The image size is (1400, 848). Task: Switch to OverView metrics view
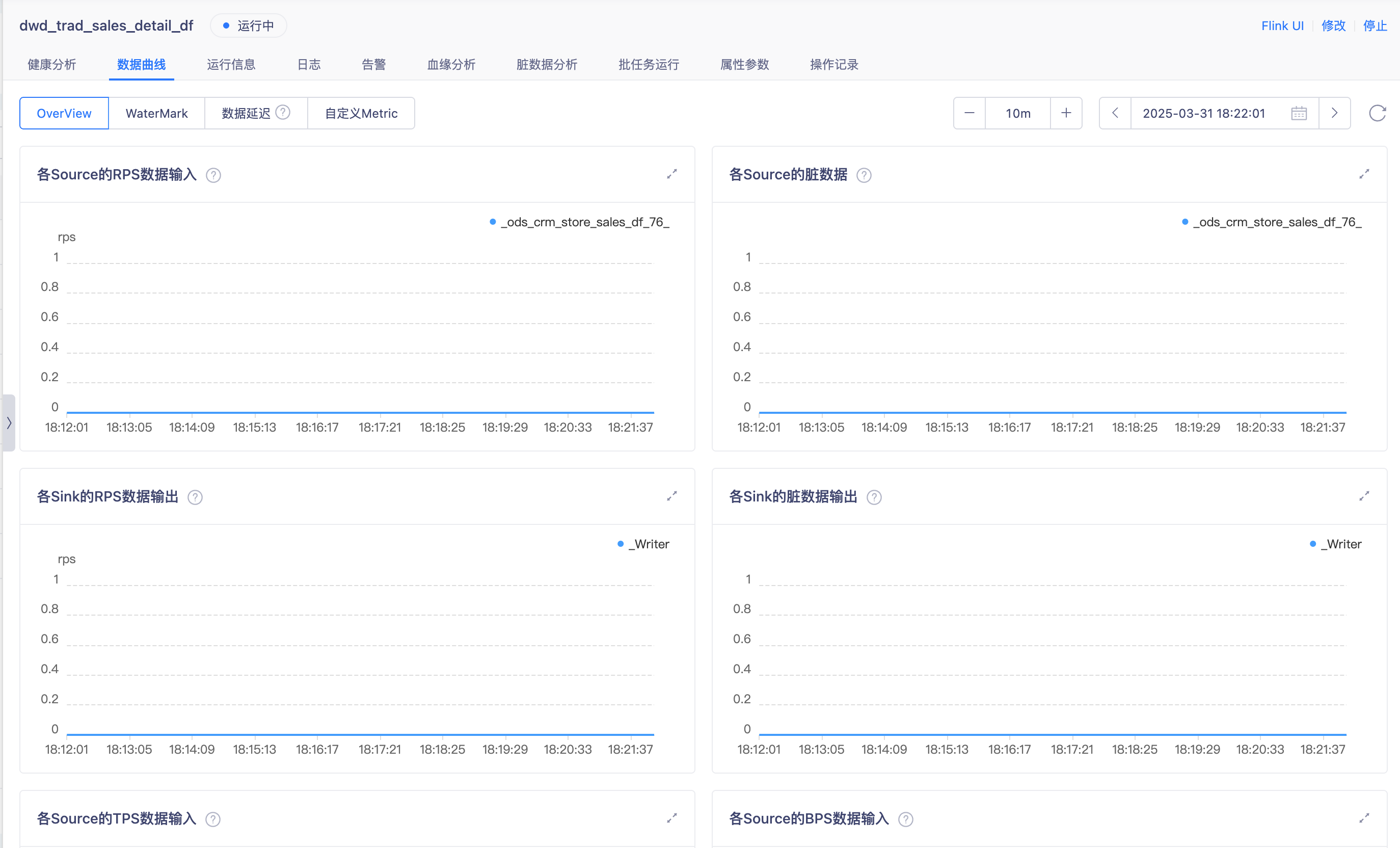[64, 113]
